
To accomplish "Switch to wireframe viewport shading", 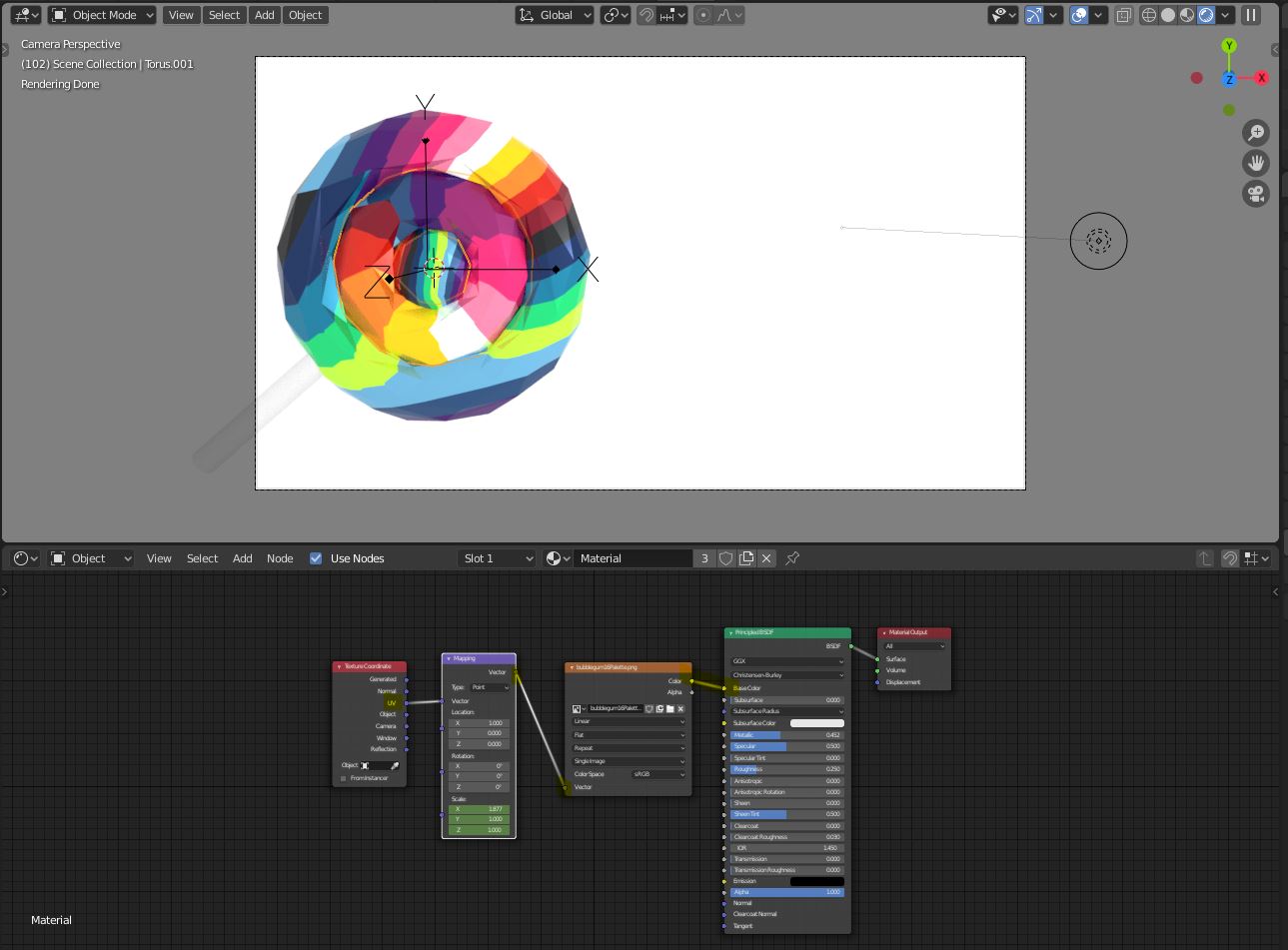I will click(1149, 15).
